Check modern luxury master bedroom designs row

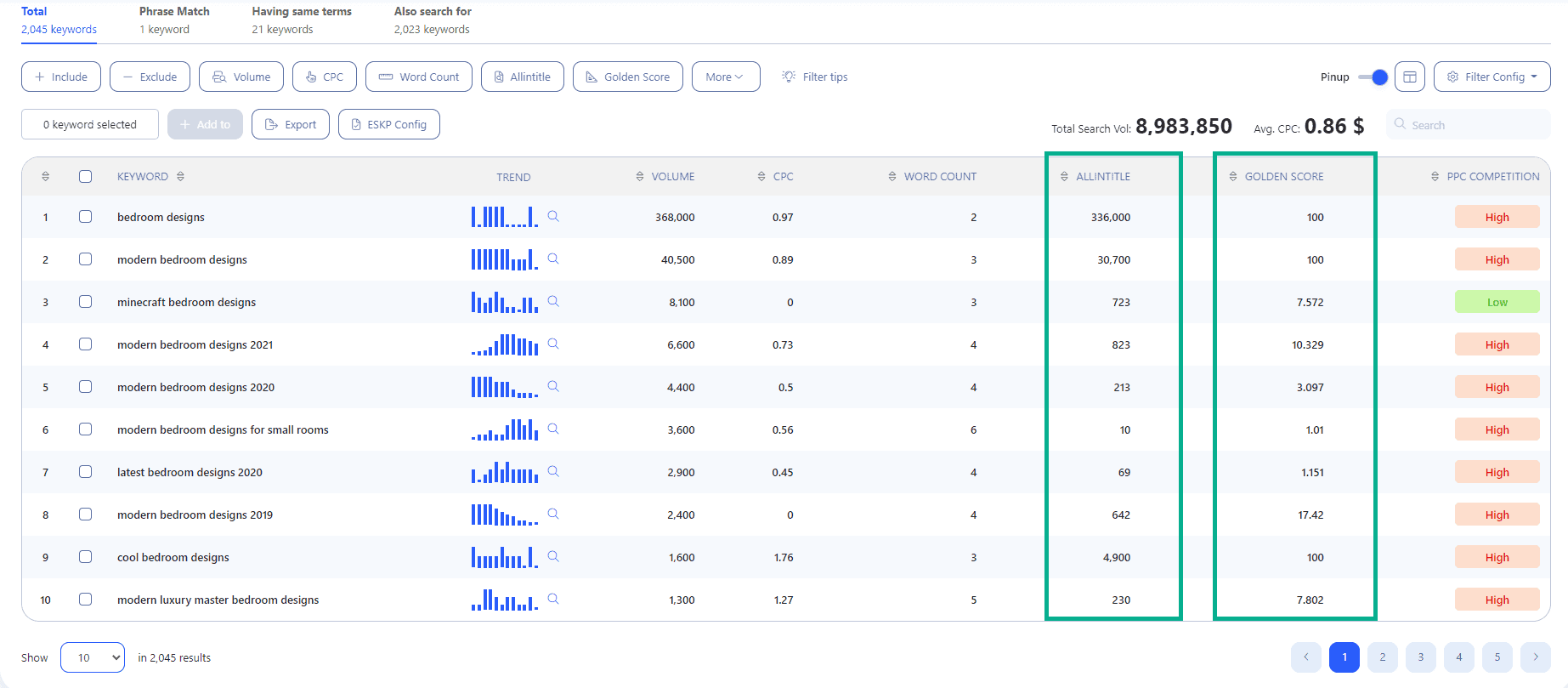tap(85, 599)
